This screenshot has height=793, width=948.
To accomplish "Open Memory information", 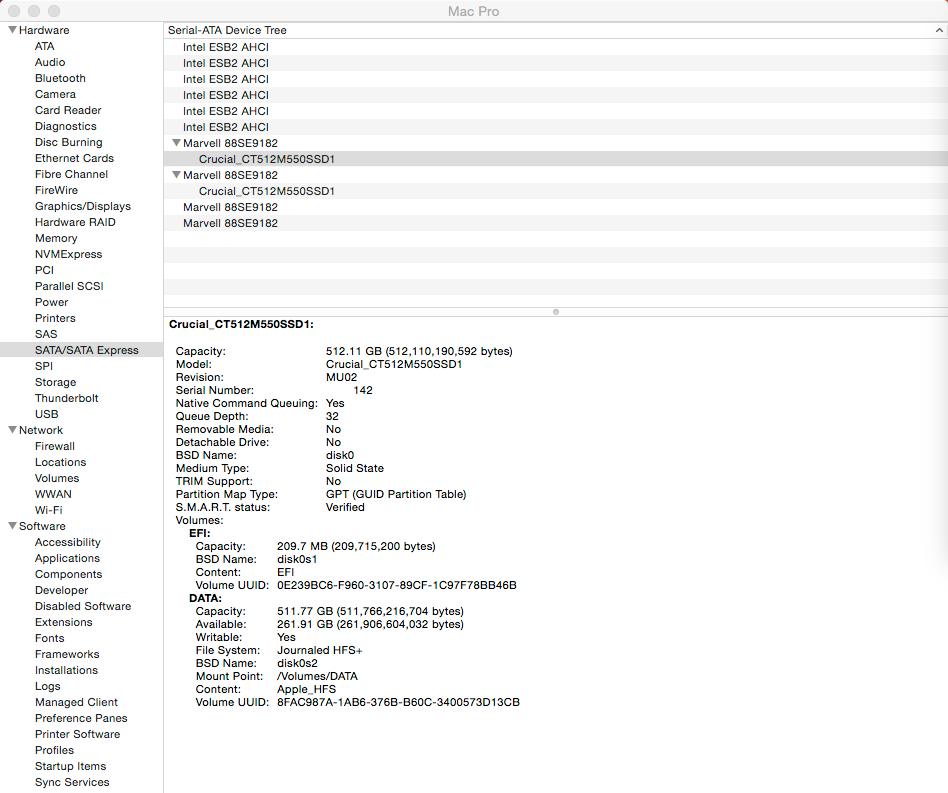I will (56, 238).
